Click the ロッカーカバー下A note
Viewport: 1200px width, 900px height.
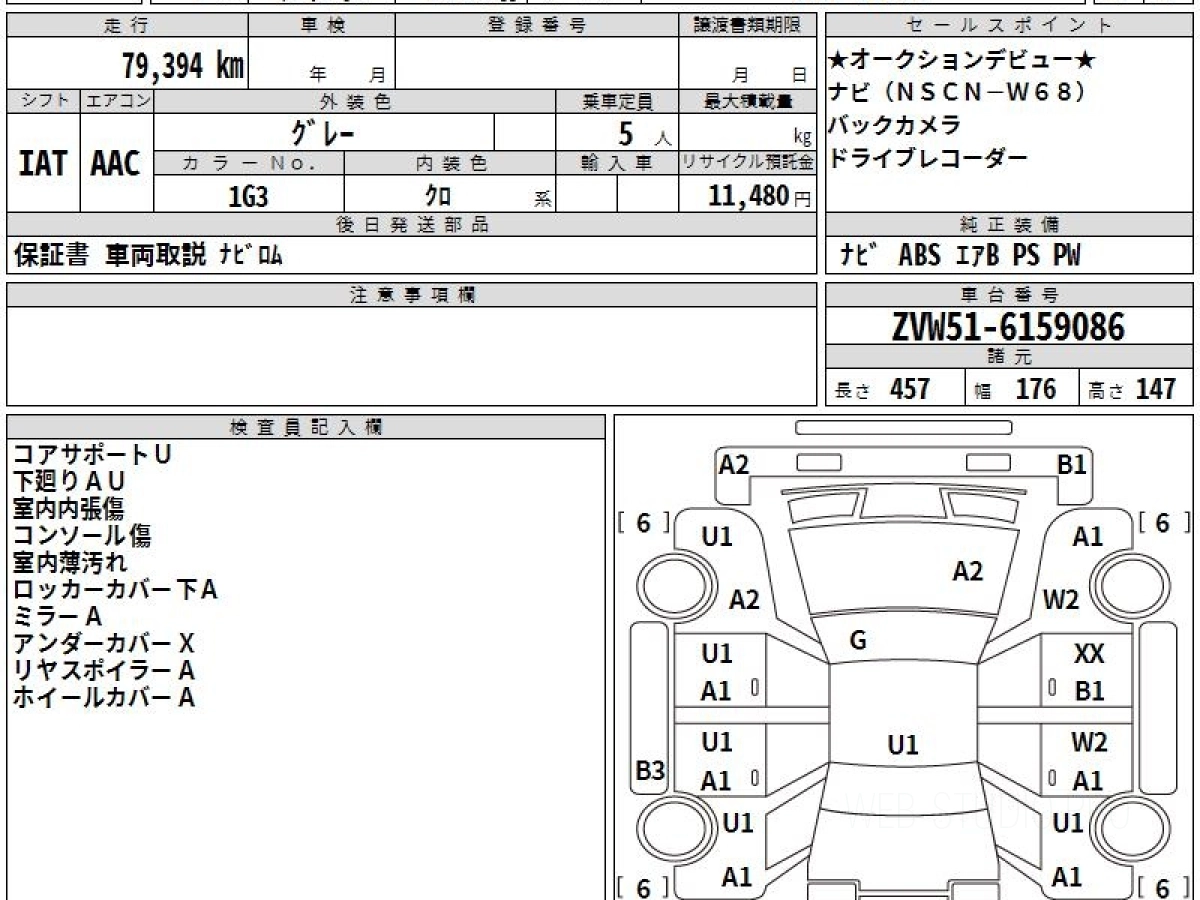click(115, 589)
